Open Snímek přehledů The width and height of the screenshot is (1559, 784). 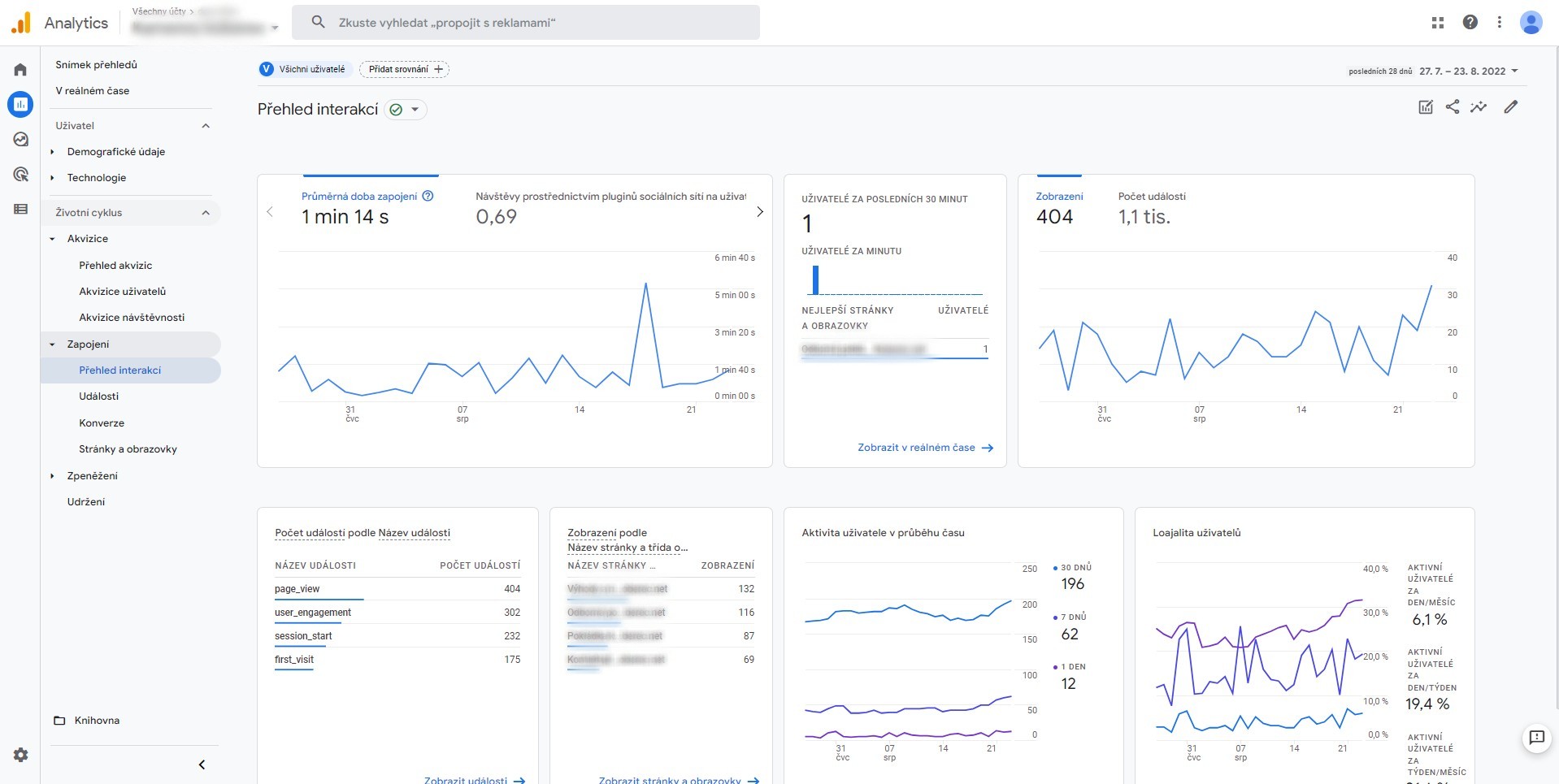[96, 65]
